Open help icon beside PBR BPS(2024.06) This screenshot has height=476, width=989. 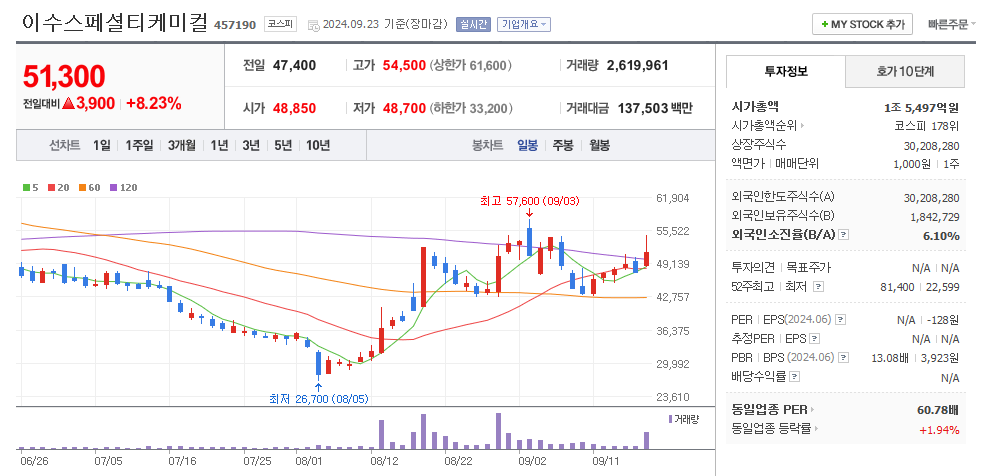tap(843, 358)
